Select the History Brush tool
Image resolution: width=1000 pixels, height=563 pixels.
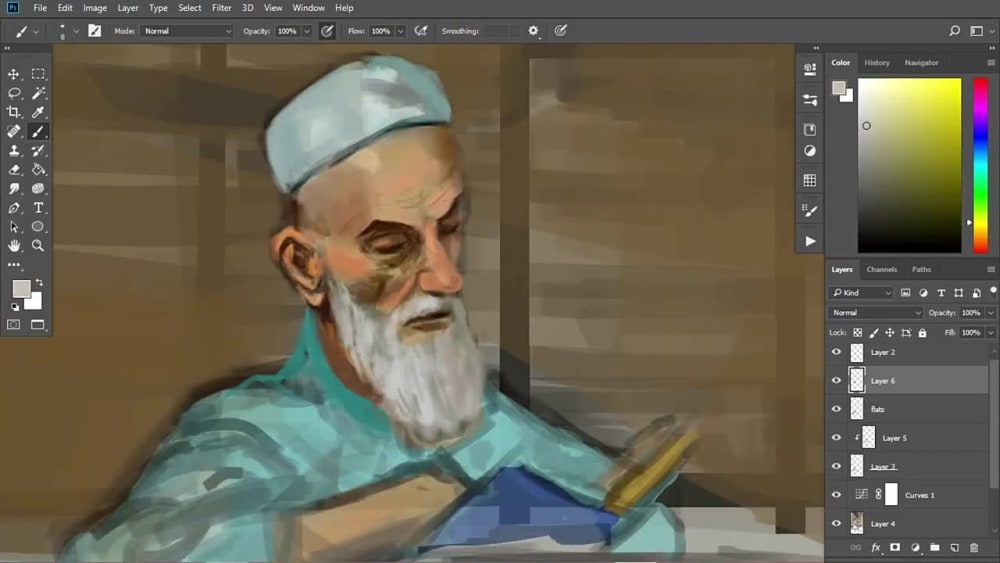pos(38,150)
